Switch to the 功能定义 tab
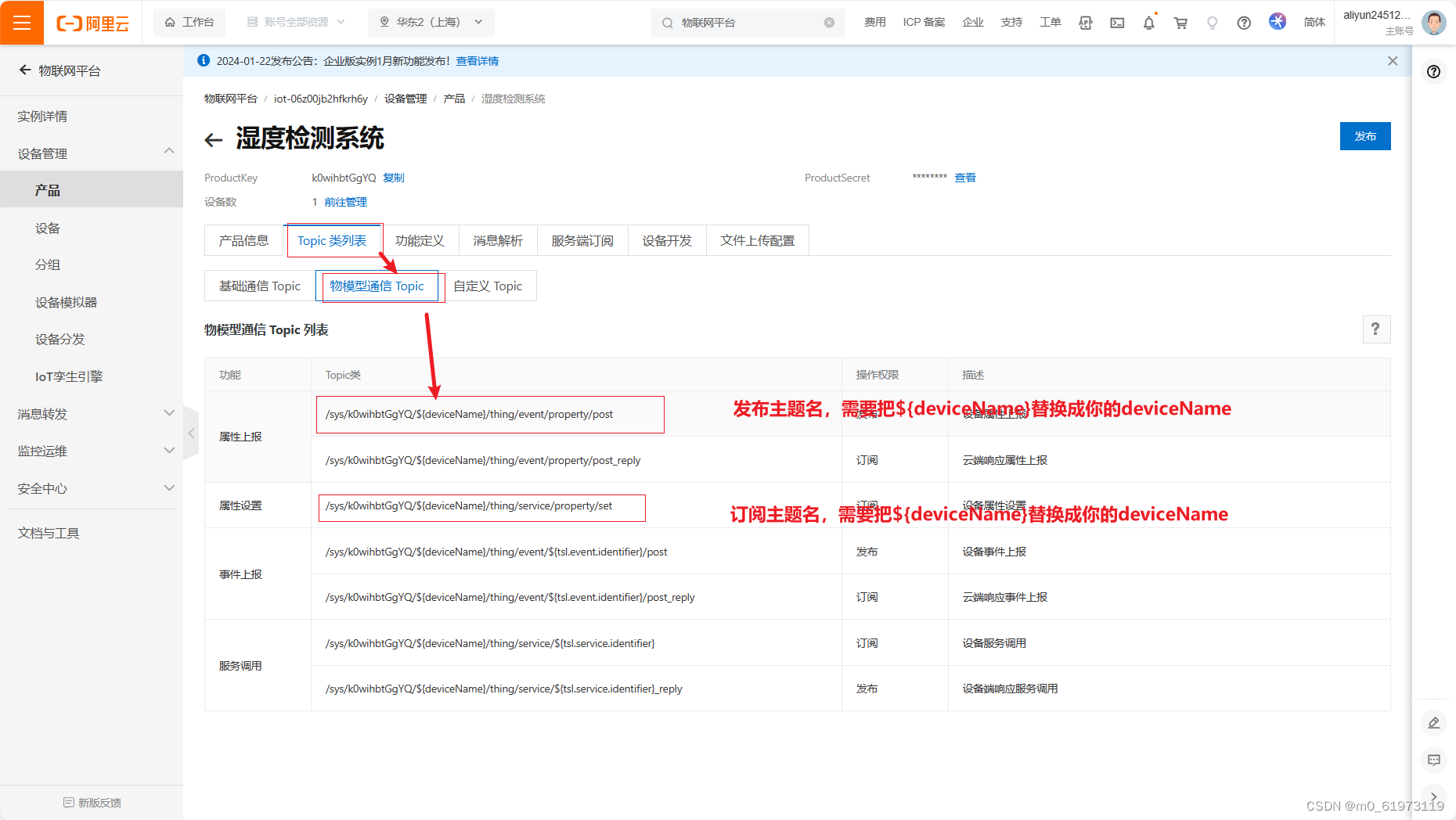 pyautogui.click(x=420, y=240)
